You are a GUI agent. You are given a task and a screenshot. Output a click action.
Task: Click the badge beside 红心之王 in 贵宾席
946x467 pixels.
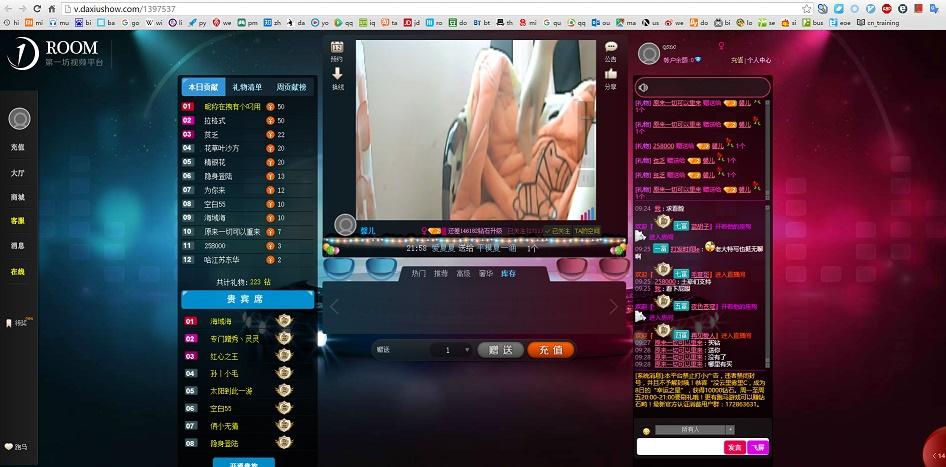pyautogui.click(x=284, y=356)
